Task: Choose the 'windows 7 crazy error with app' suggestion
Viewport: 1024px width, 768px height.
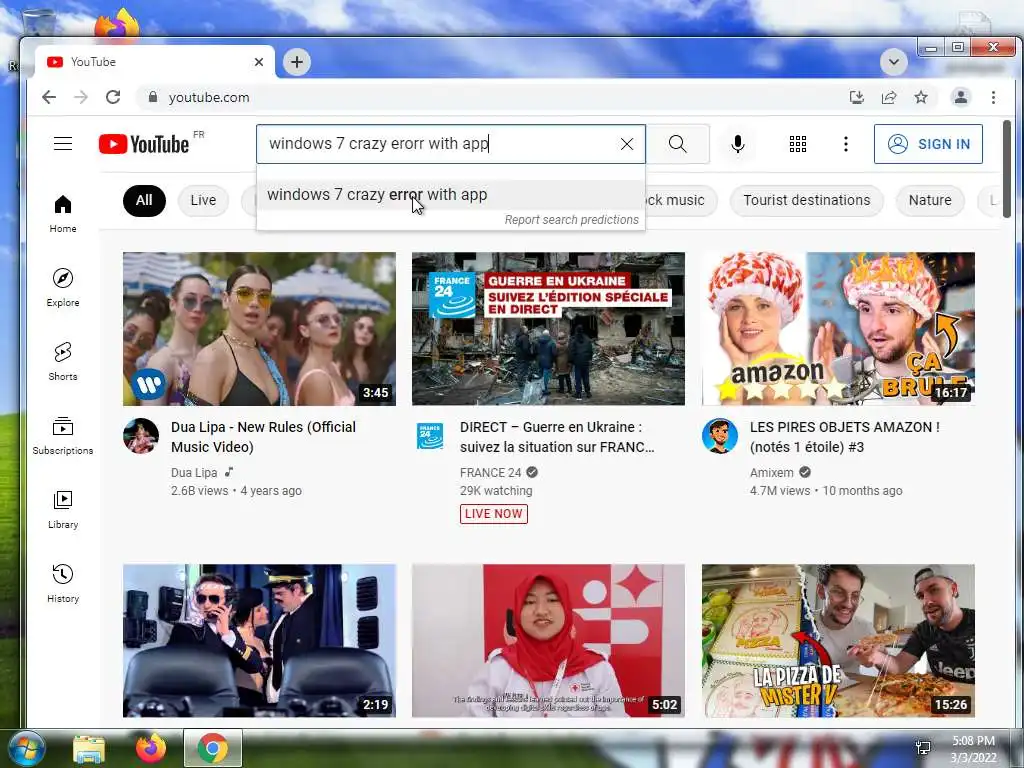Action: point(451,195)
